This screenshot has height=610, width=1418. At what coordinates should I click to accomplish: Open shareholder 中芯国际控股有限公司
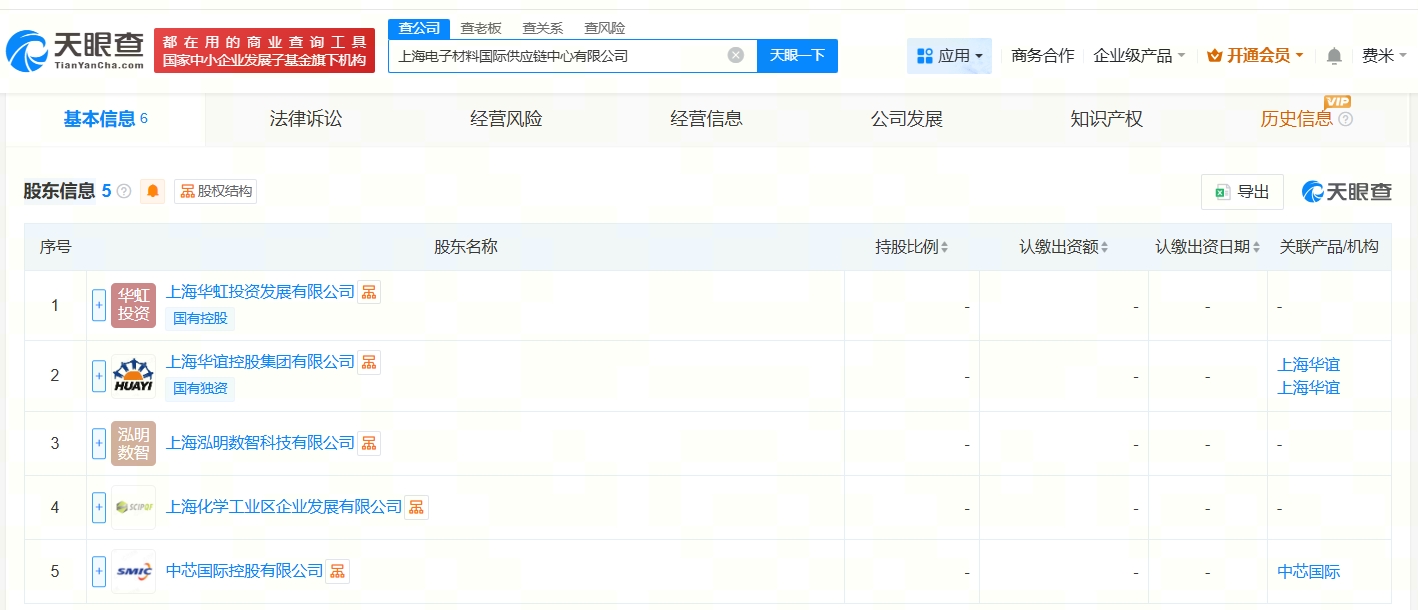[x=245, y=571]
